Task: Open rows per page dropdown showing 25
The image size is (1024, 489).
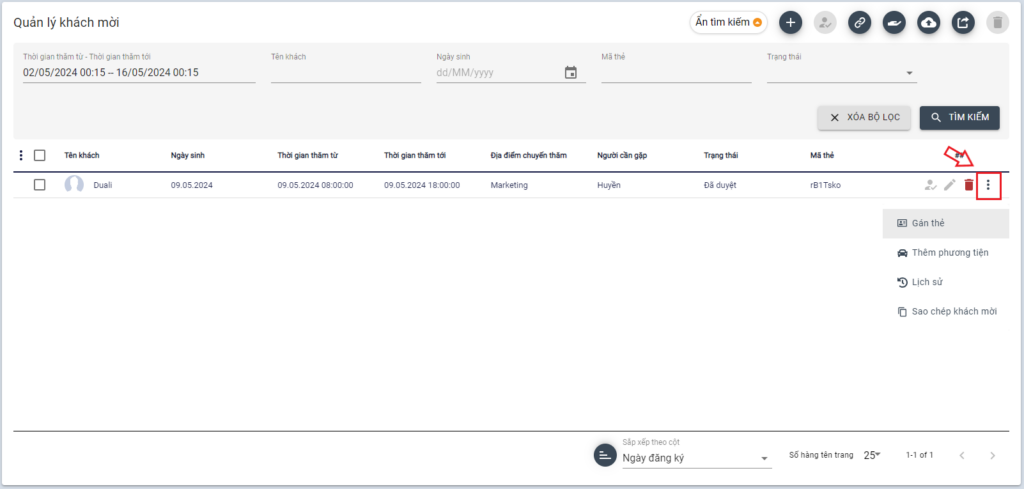Action: tap(871, 455)
